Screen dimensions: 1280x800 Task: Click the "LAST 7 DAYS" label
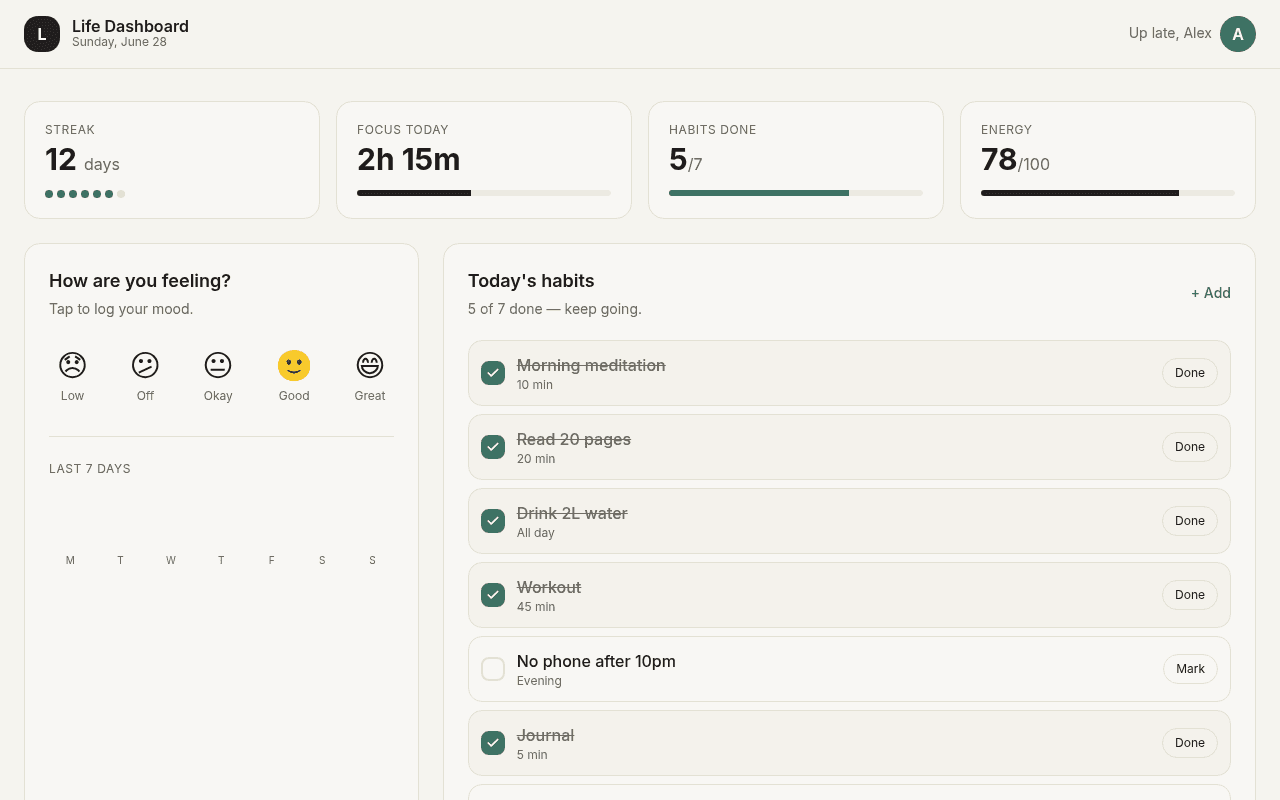coord(90,469)
